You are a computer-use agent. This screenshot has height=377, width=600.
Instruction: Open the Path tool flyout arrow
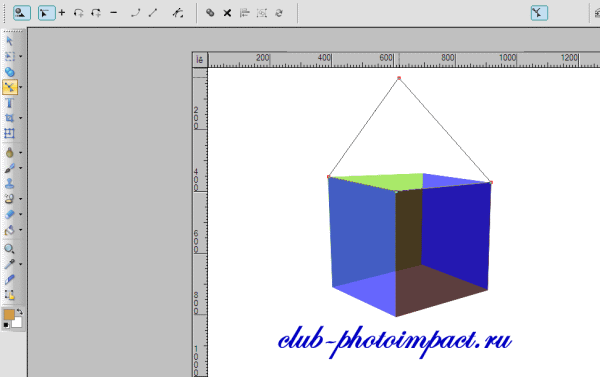click(21, 87)
